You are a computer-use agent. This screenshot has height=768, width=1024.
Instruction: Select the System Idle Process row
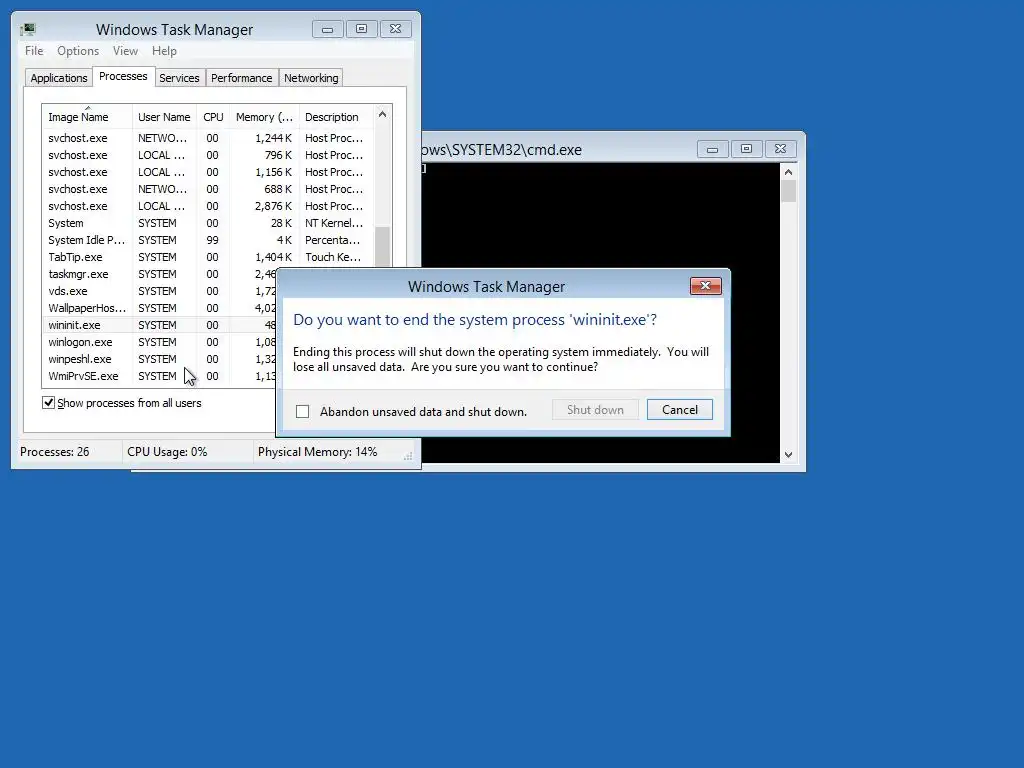tap(208, 240)
